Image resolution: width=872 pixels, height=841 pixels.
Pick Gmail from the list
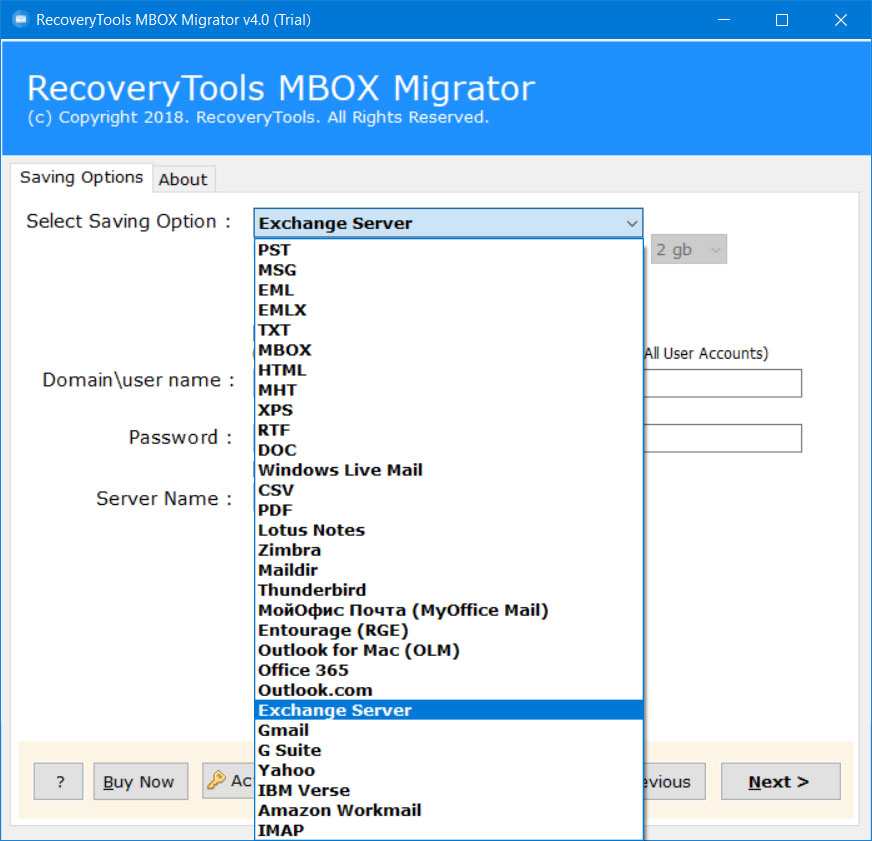pos(448,731)
